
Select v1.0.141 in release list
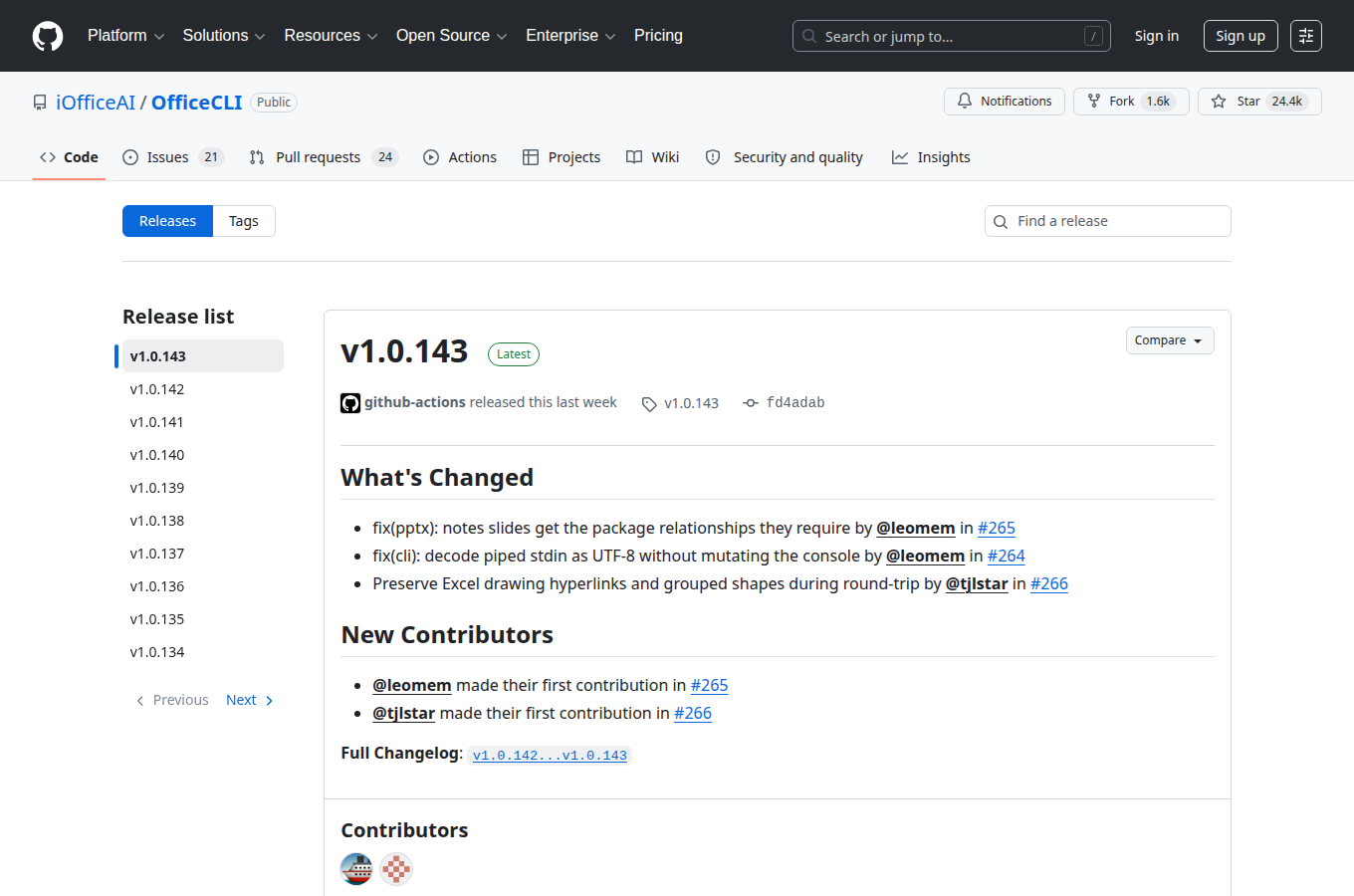pyautogui.click(x=202, y=422)
